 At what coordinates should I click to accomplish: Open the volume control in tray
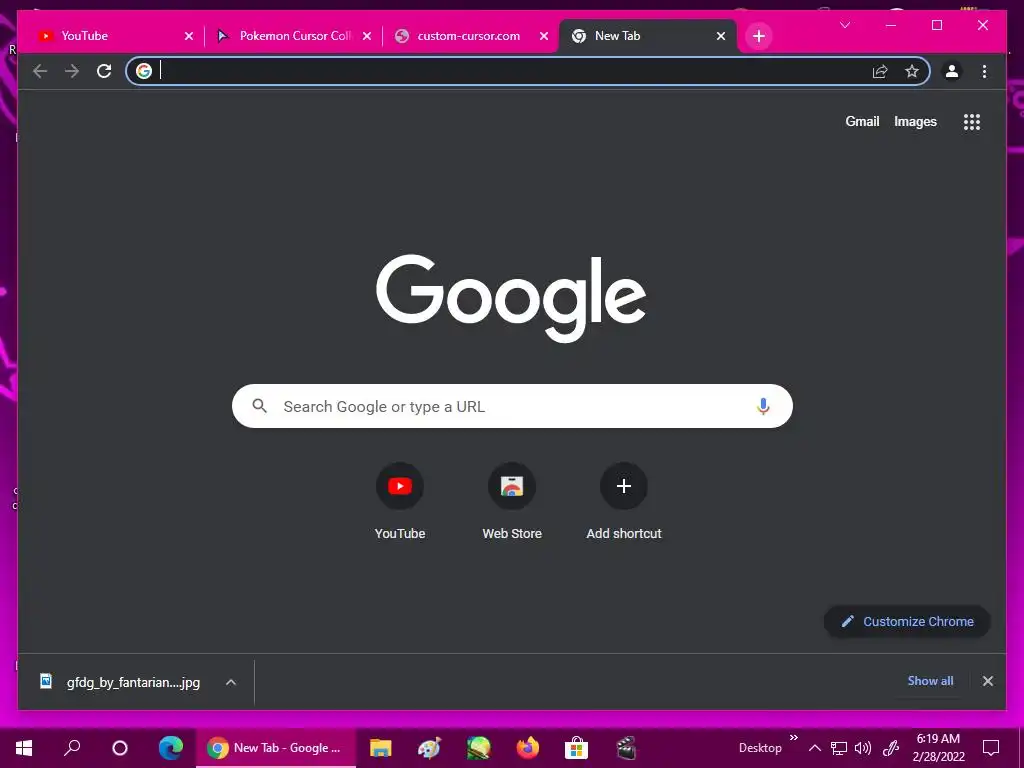pyautogui.click(x=863, y=748)
